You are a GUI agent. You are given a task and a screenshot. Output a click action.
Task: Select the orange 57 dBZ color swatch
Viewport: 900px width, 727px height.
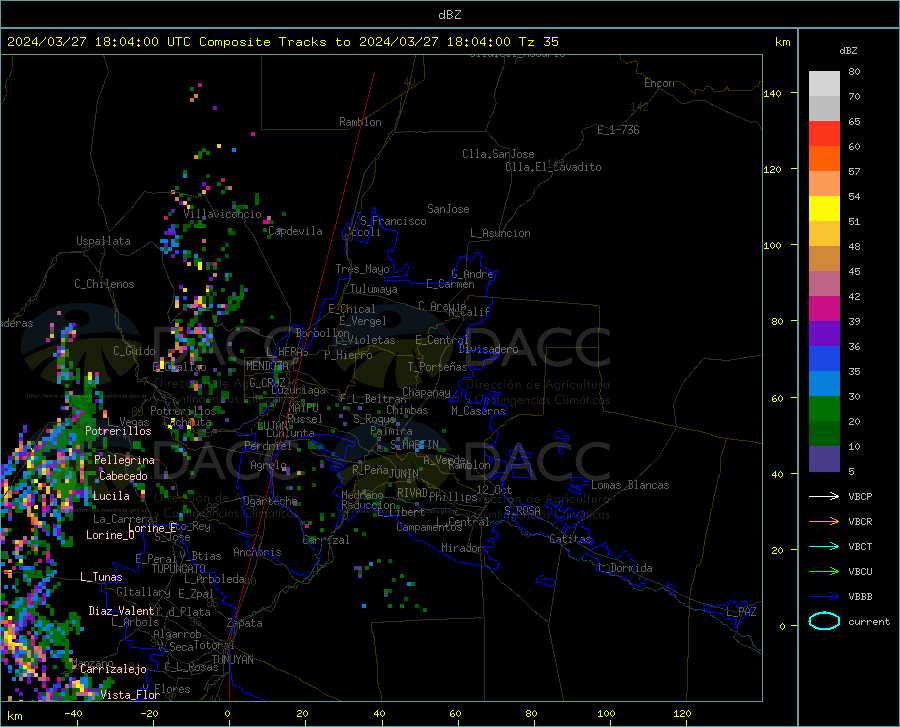824,159
